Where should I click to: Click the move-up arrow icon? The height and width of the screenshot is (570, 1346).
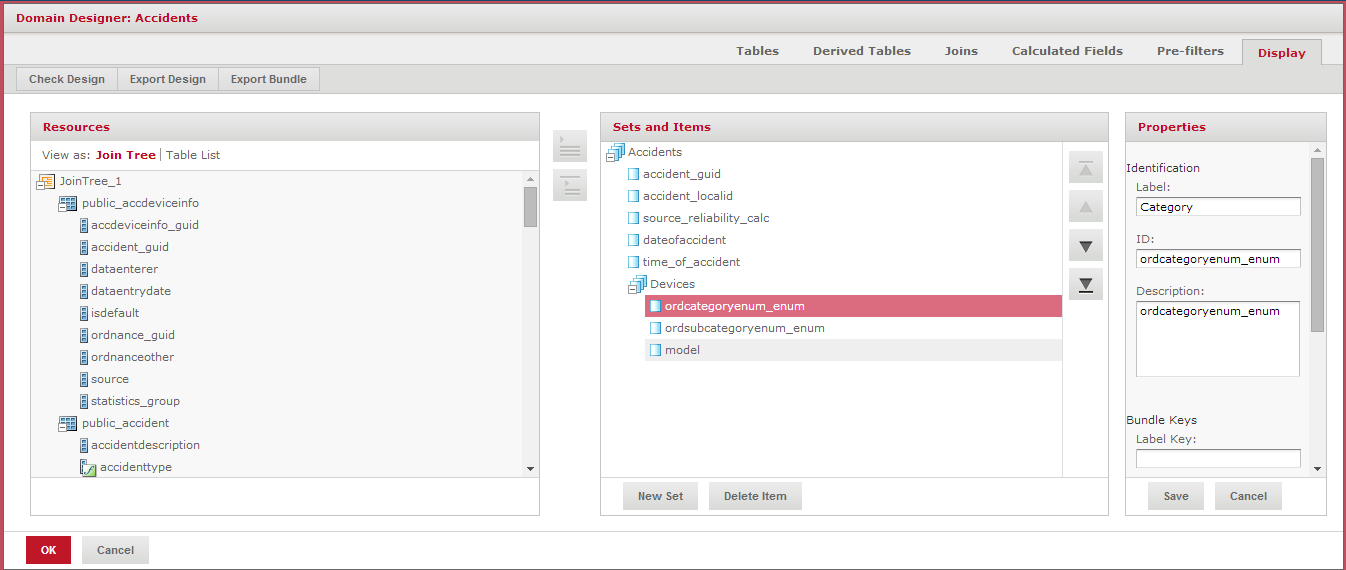pyautogui.click(x=1085, y=208)
